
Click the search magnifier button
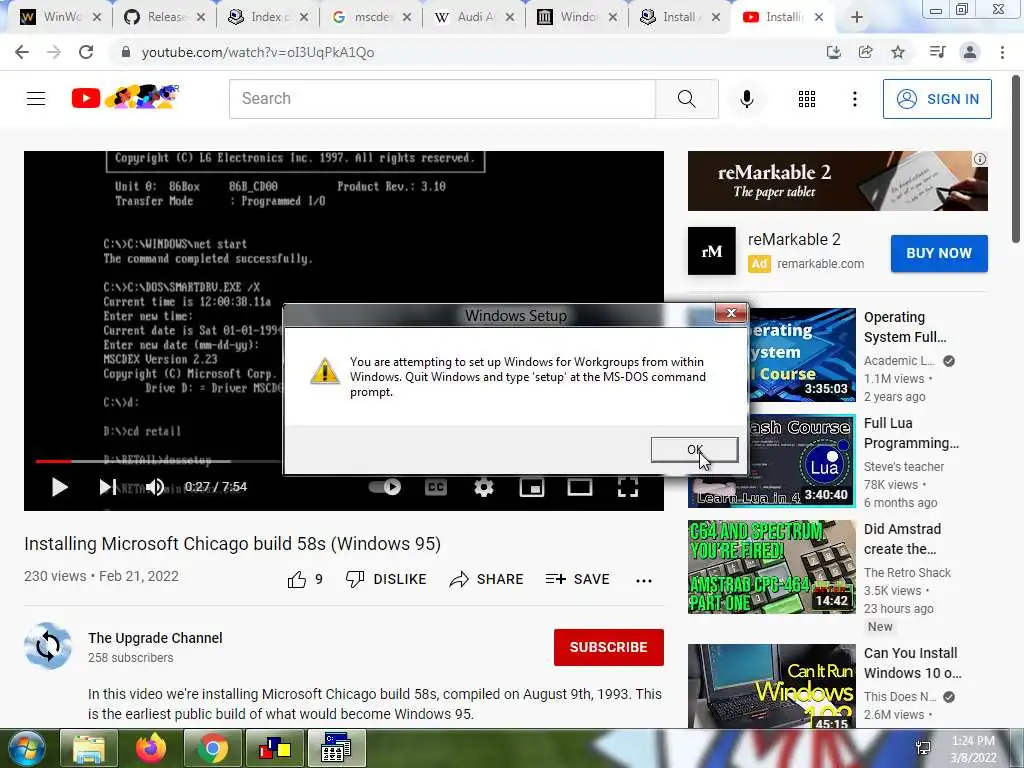click(686, 99)
